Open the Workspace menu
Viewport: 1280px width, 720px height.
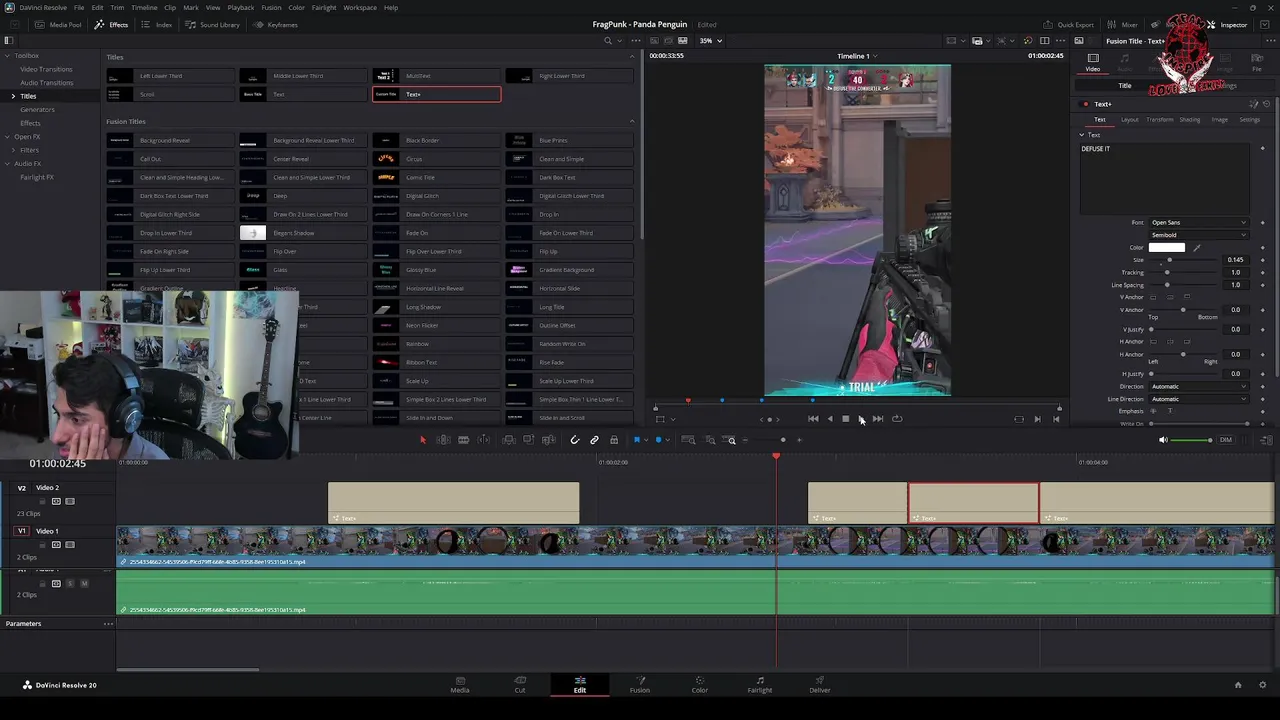pos(360,8)
